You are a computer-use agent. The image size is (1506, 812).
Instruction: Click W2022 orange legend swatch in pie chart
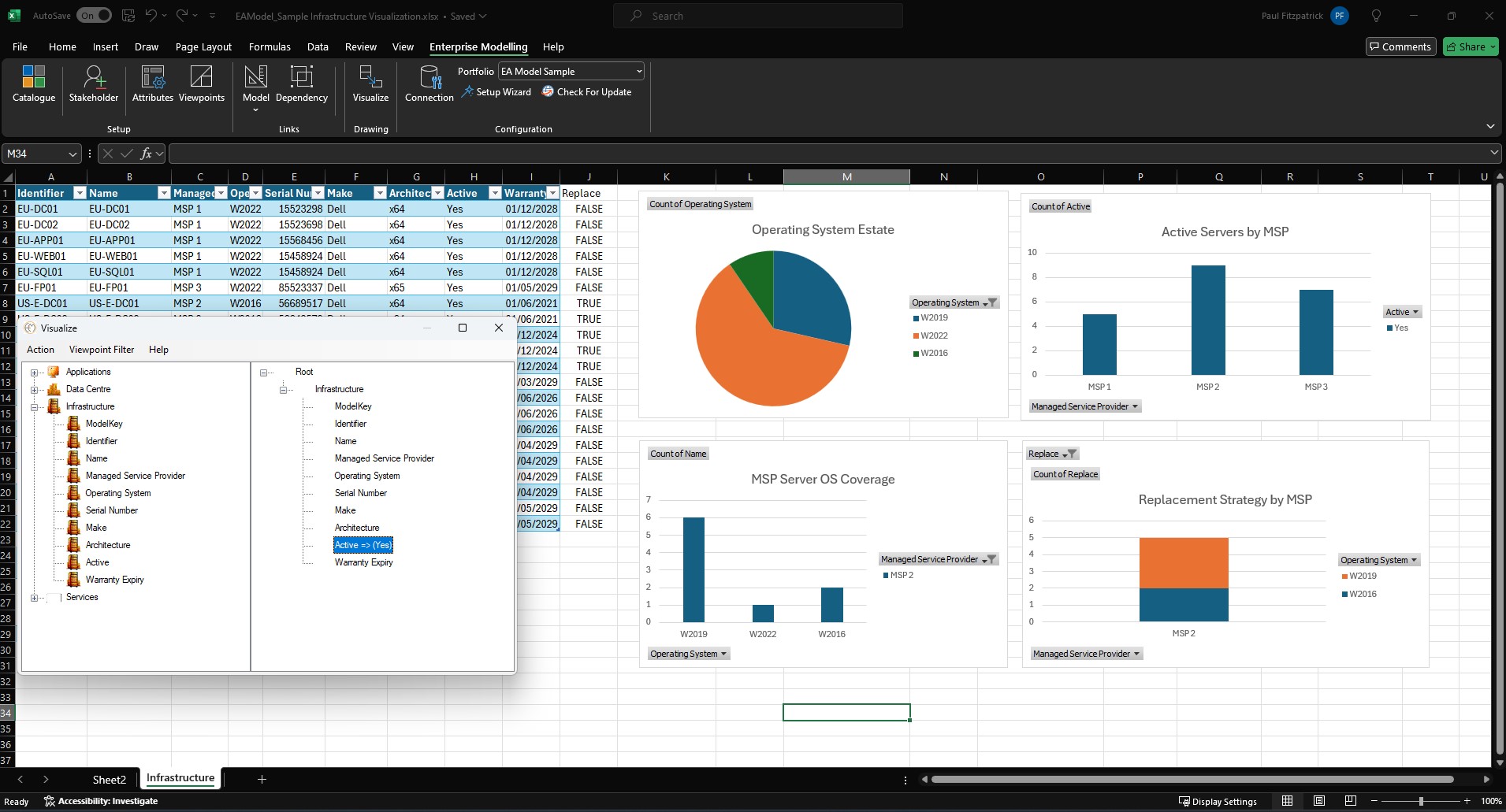(916, 336)
